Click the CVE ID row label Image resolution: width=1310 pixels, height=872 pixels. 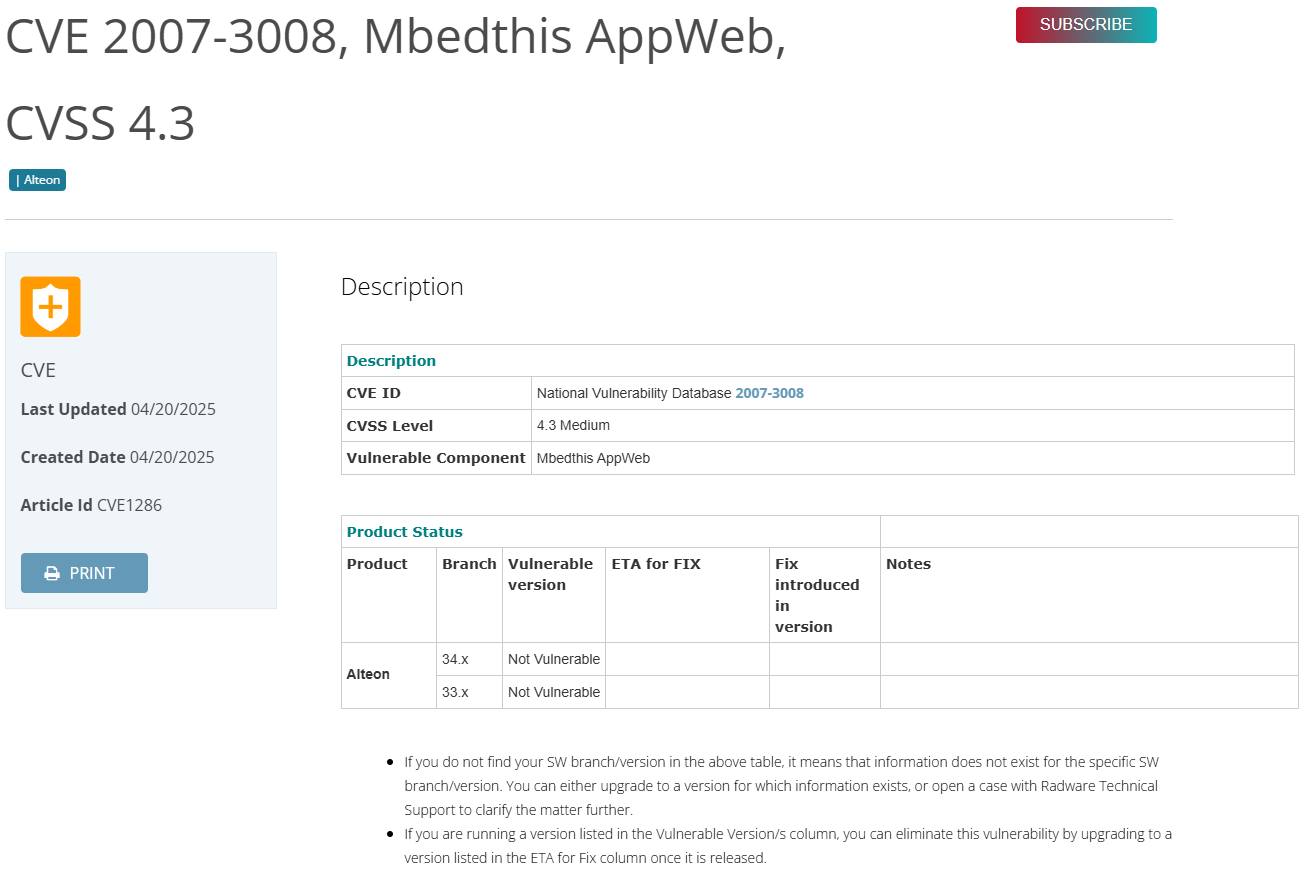click(x=374, y=393)
